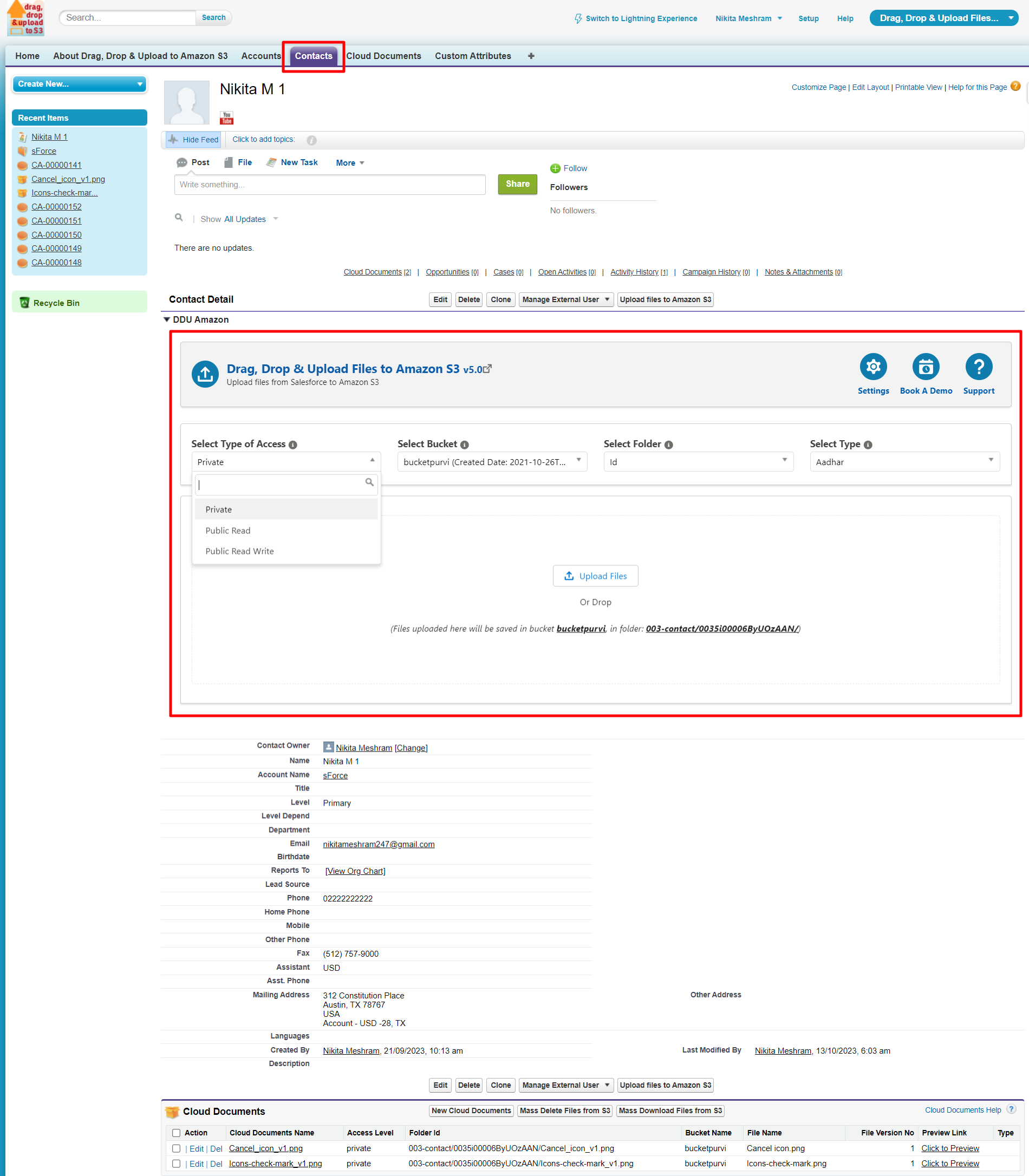Choose Private option in list

pyautogui.click(x=286, y=509)
